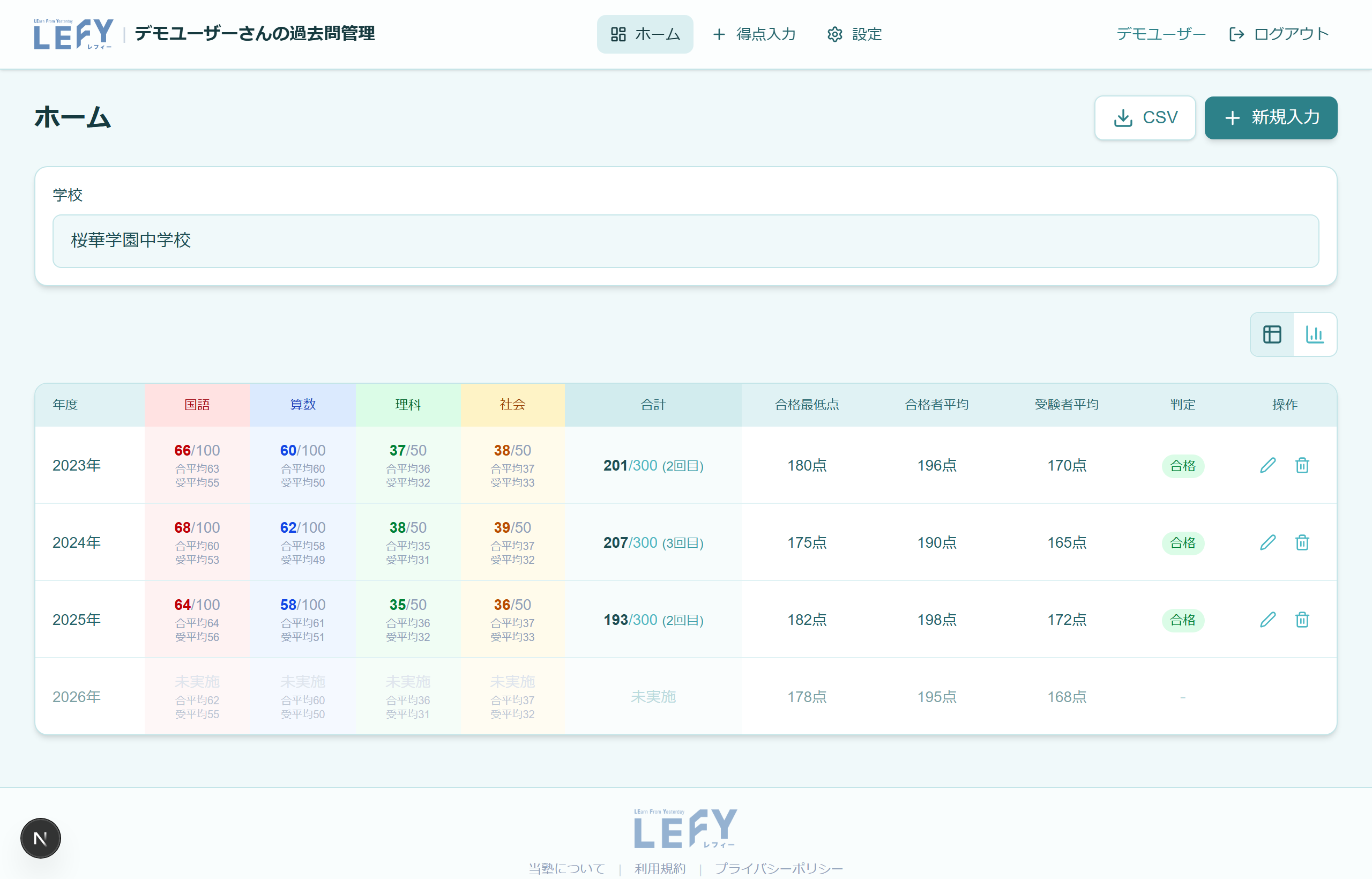The image size is (1372, 879).
Task: Click the trash delete icon for 2023年
Action: 1302,465
